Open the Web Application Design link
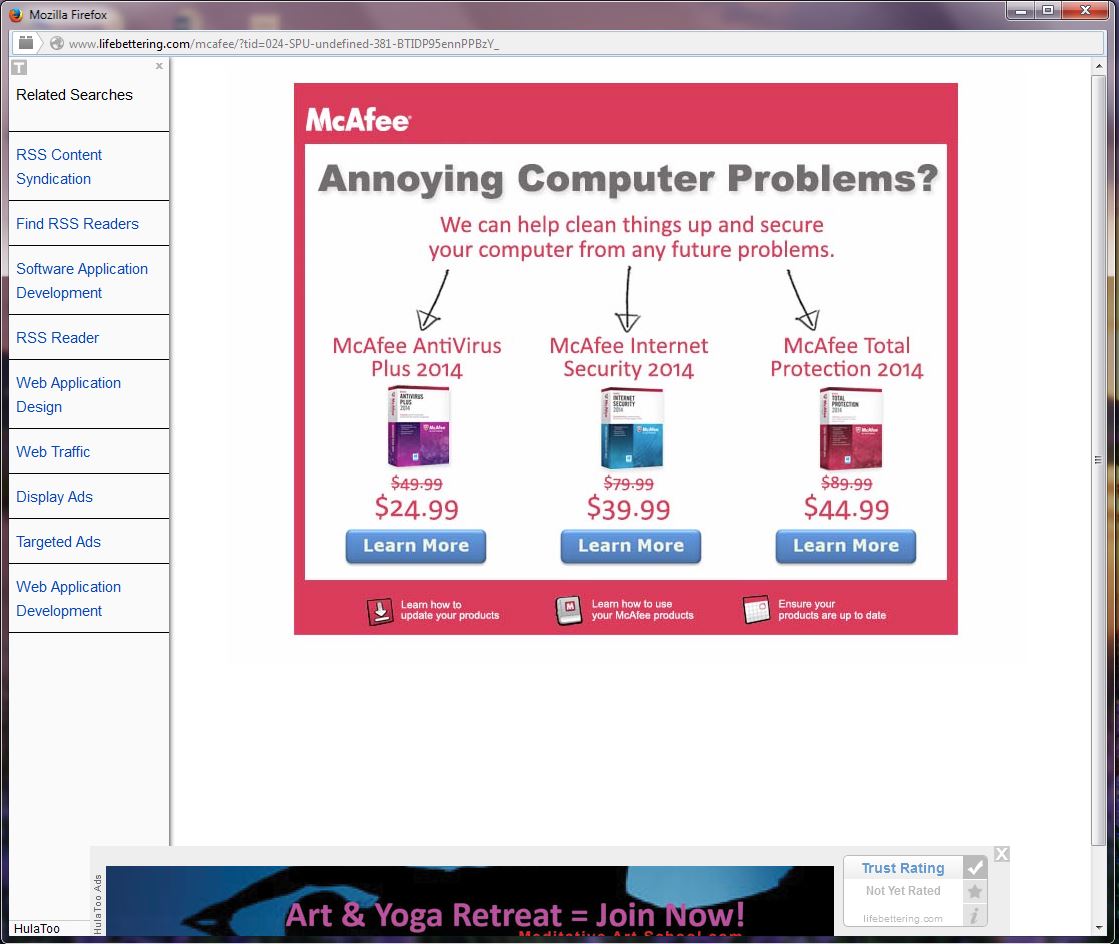The height and width of the screenshot is (944, 1119). pos(69,395)
